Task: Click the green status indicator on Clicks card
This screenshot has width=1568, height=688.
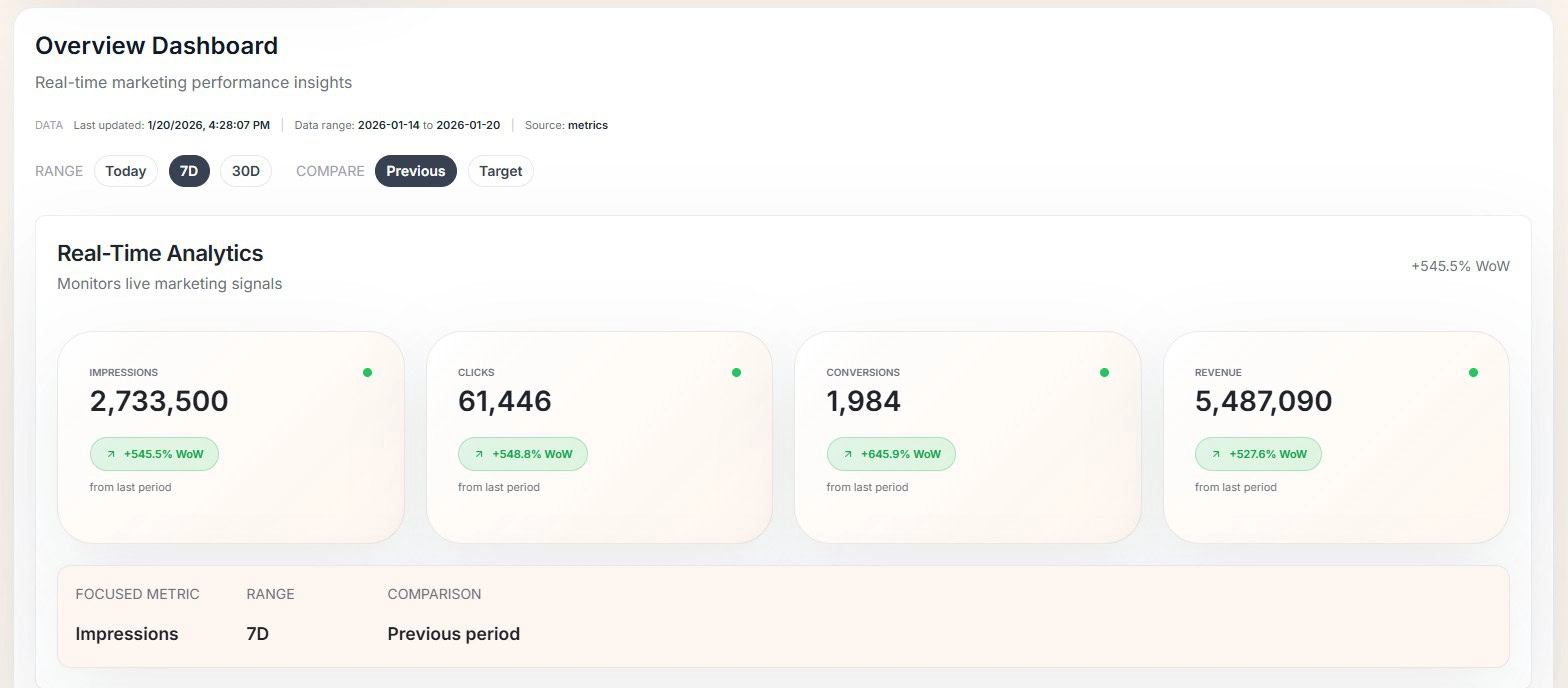Action: pyautogui.click(x=735, y=371)
